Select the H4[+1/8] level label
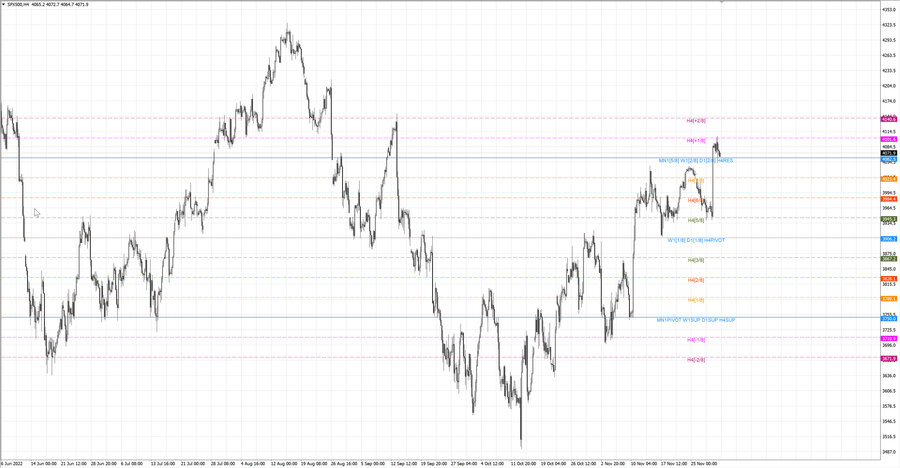The height and width of the screenshot is (468, 900). 696,141
